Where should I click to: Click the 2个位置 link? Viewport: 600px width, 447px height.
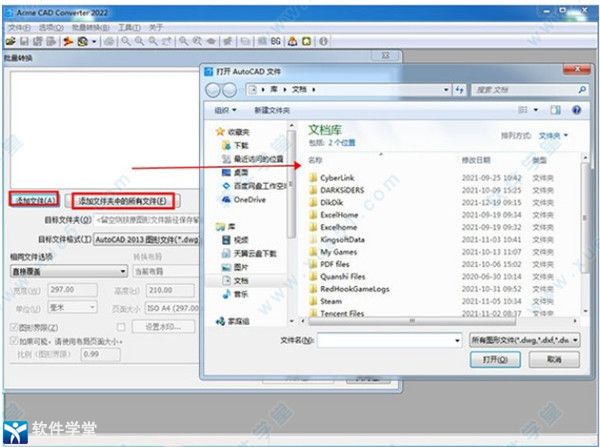click(342, 143)
